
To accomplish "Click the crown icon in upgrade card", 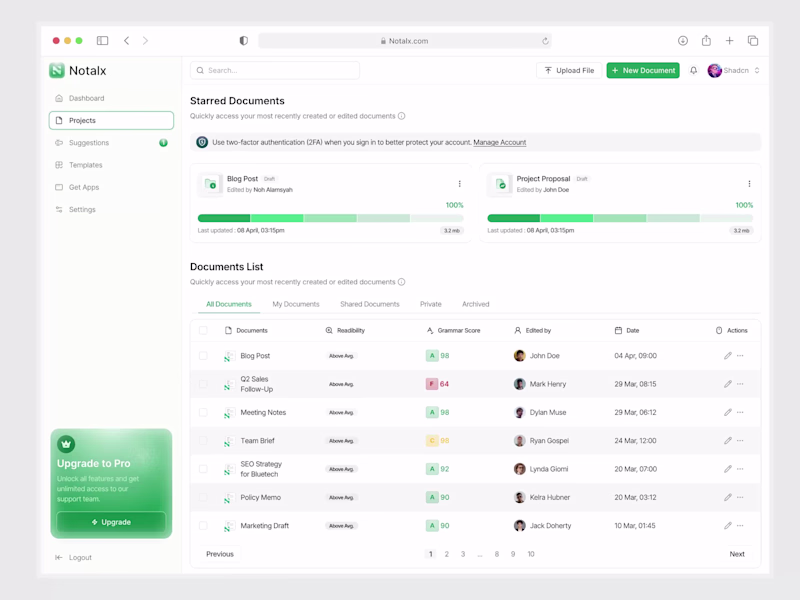I will click(x=66, y=444).
